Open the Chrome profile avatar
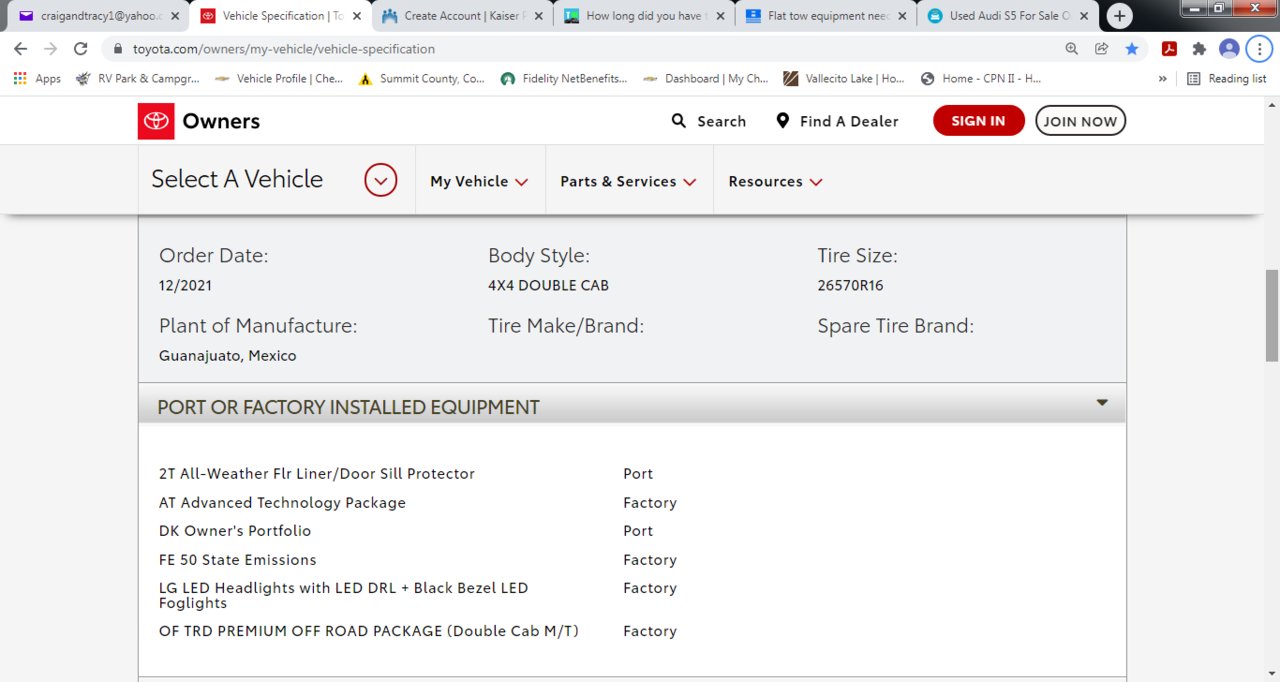This screenshot has width=1280, height=682. 1229,49
